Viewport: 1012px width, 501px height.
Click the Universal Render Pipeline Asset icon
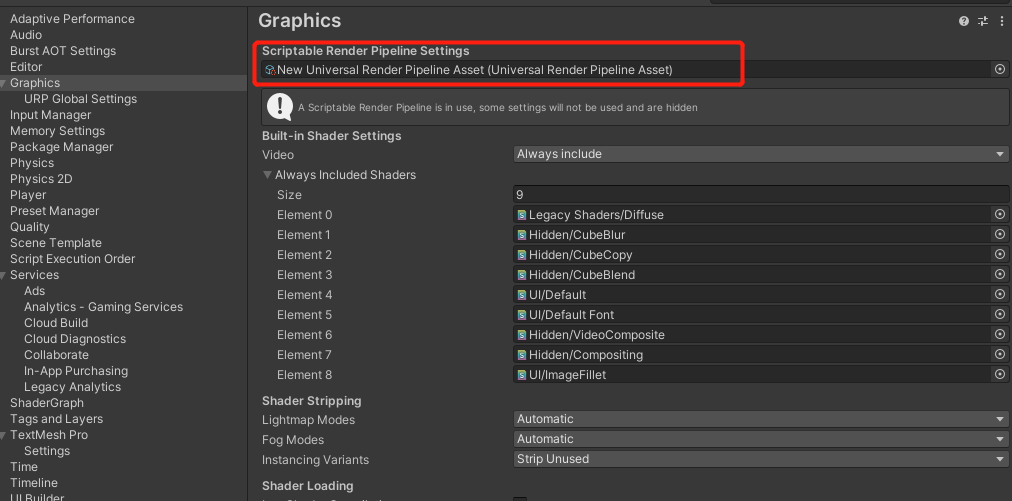point(270,70)
